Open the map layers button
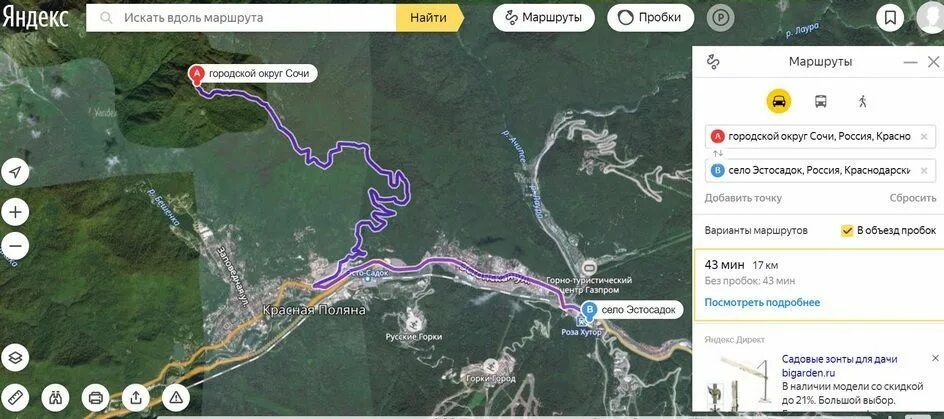944x419 pixels. pos(16,358)
